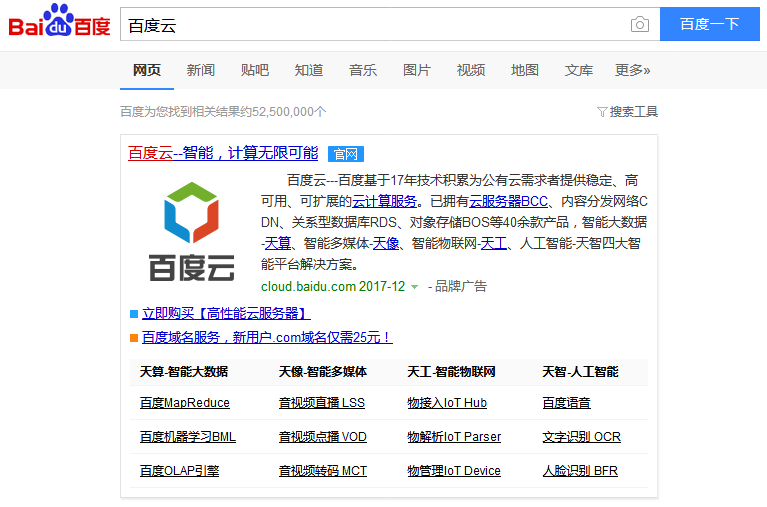Click the 云计算服务 link

pyautogui.click(x=384, y=201)
